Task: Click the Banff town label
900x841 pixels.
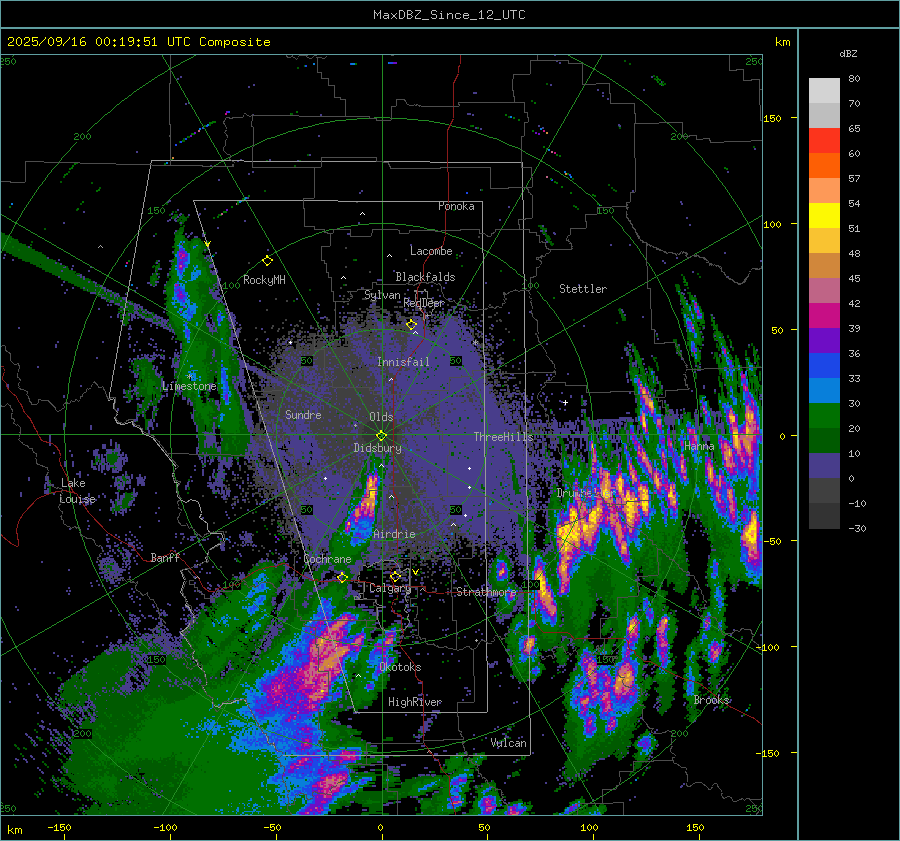Action: tap(165, 557)
